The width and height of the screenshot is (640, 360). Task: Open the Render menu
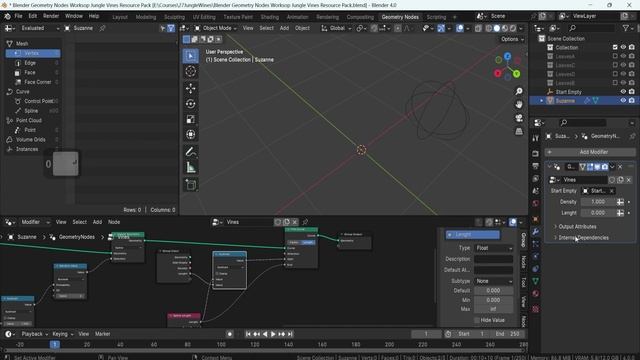point(51,16)
